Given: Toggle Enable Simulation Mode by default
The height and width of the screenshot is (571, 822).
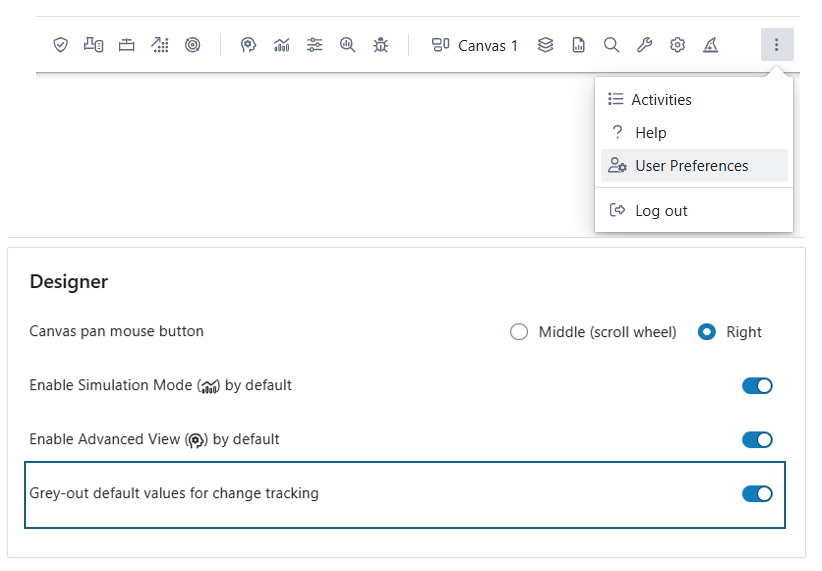Looking at the screenshot, I should (x=757, y=386).
